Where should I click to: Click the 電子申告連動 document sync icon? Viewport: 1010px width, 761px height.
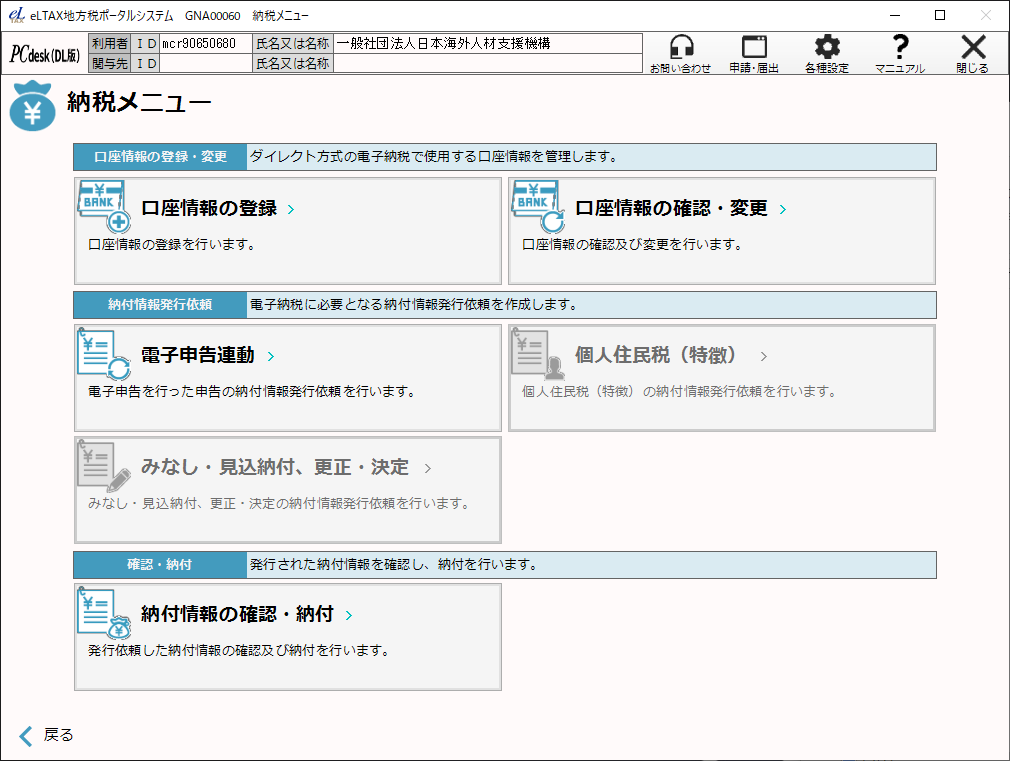pos(104,353)
